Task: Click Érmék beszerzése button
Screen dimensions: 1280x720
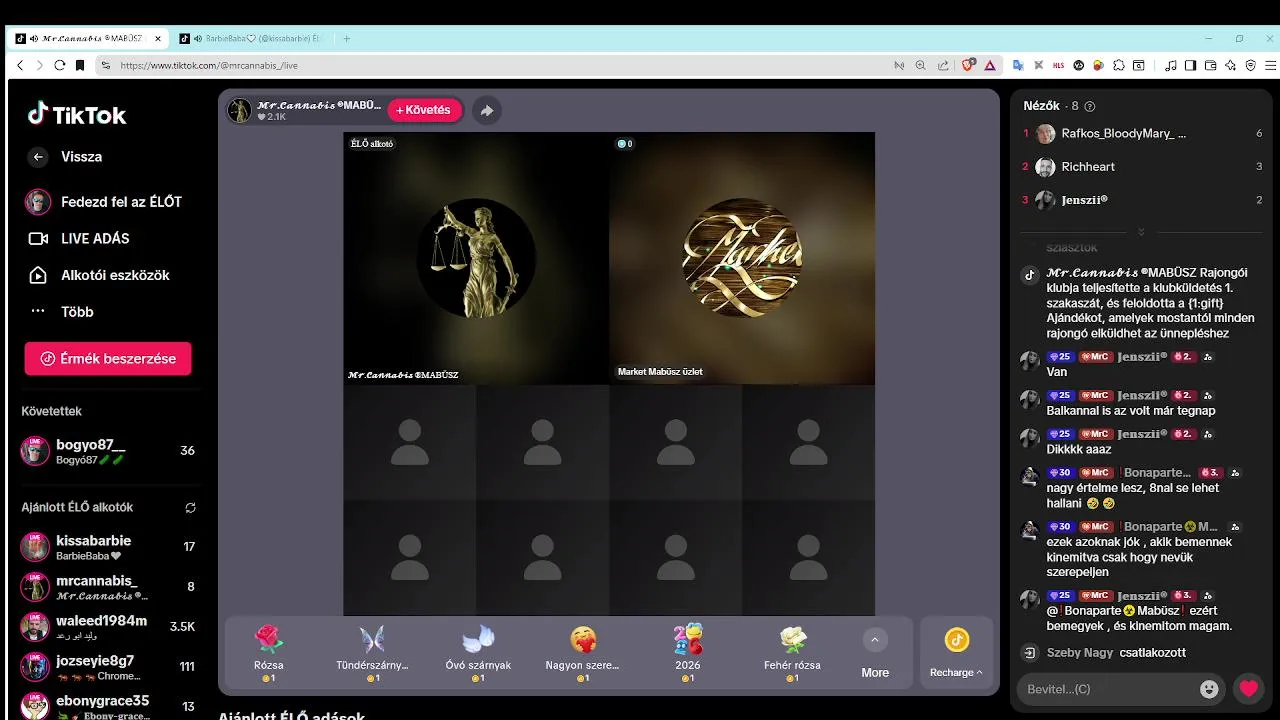Action: [x=108, y=359]
